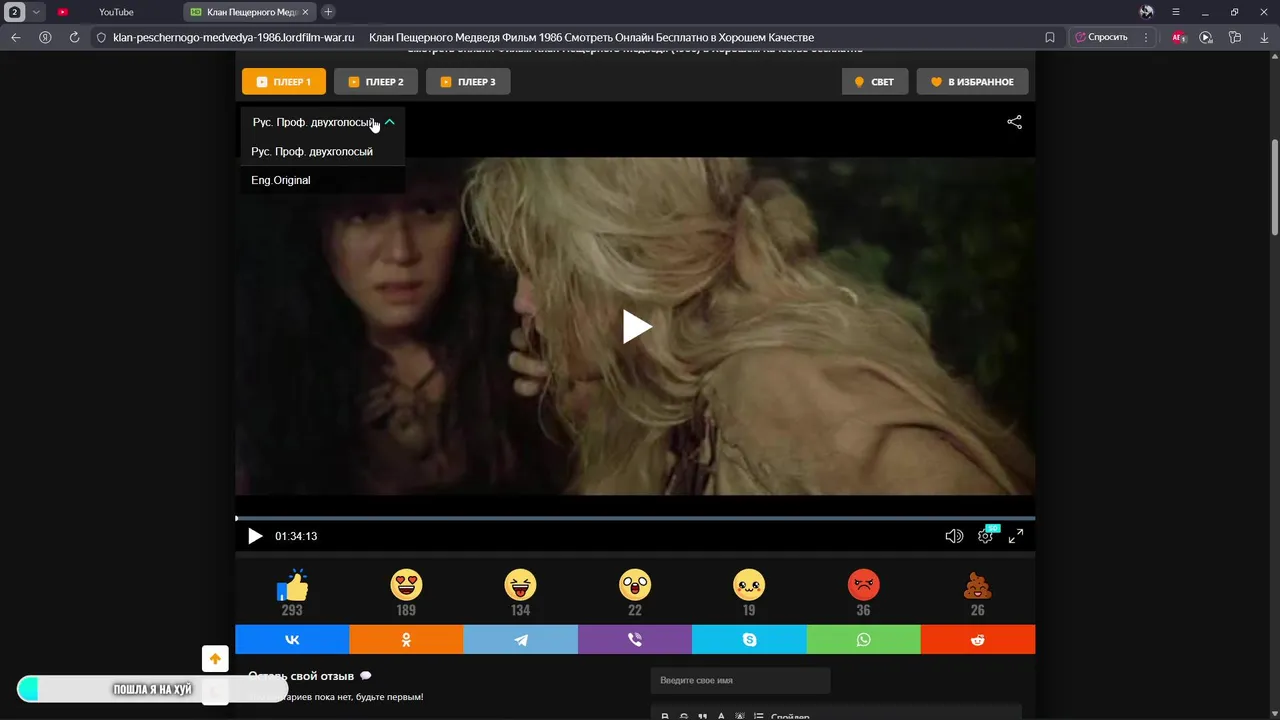This screenshot has height=720, width=1280.
Task: Click the Спросить assistant button
Action: click(1101, 37)
